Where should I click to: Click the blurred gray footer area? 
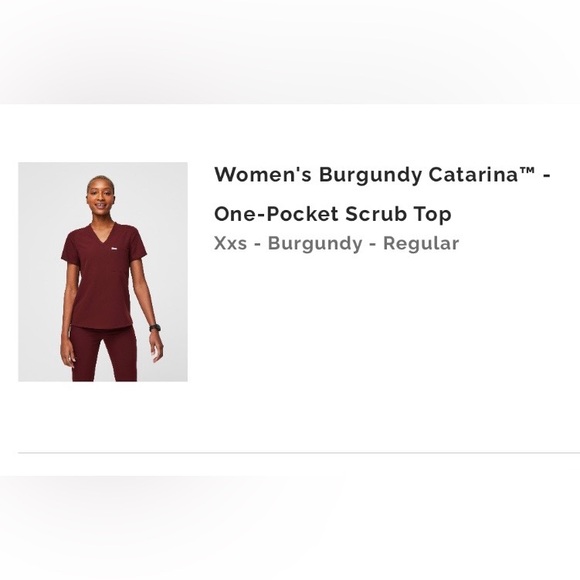pos(290,528)
